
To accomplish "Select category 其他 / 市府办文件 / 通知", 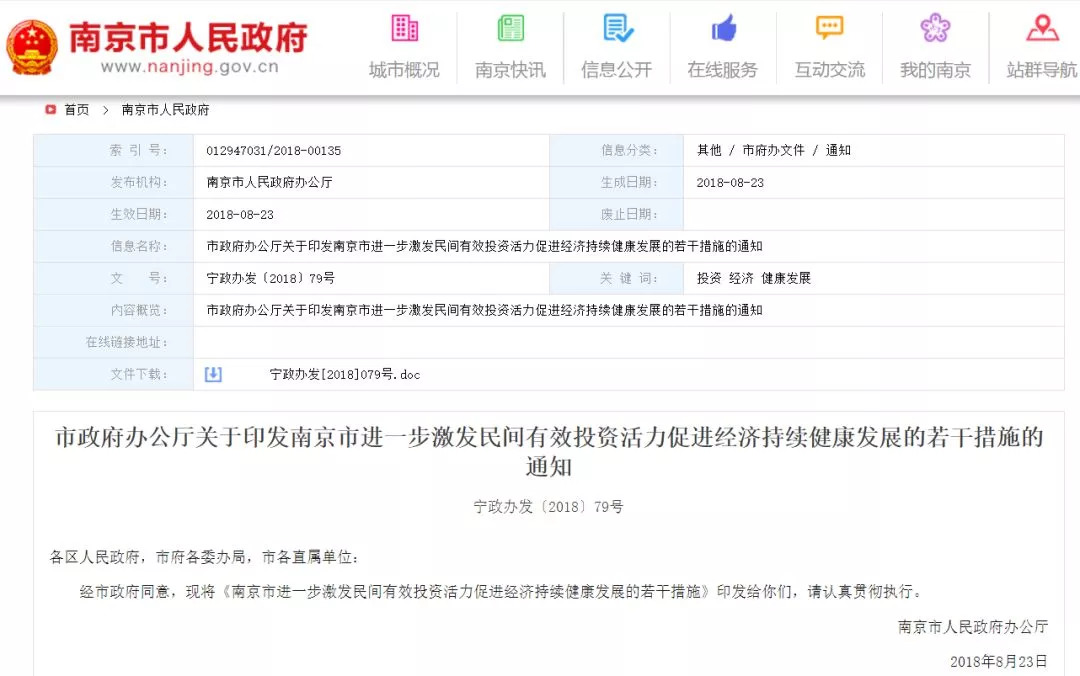I will (773, 150).
